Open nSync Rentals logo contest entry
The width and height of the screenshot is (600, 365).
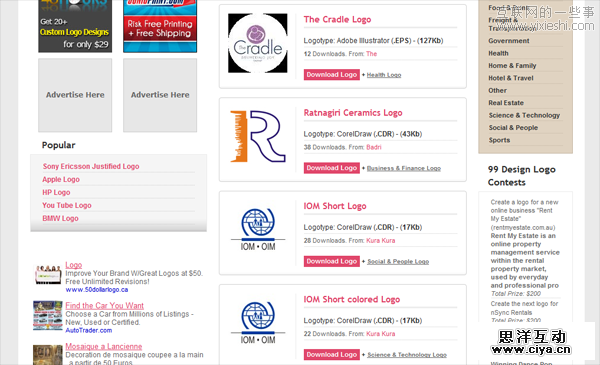pyautogui.click(x=524, y=308)
